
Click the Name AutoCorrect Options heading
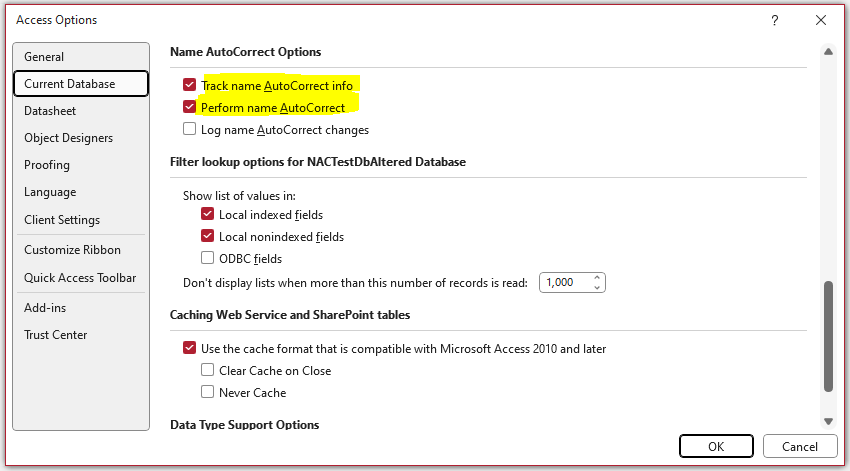pos(246,52)
